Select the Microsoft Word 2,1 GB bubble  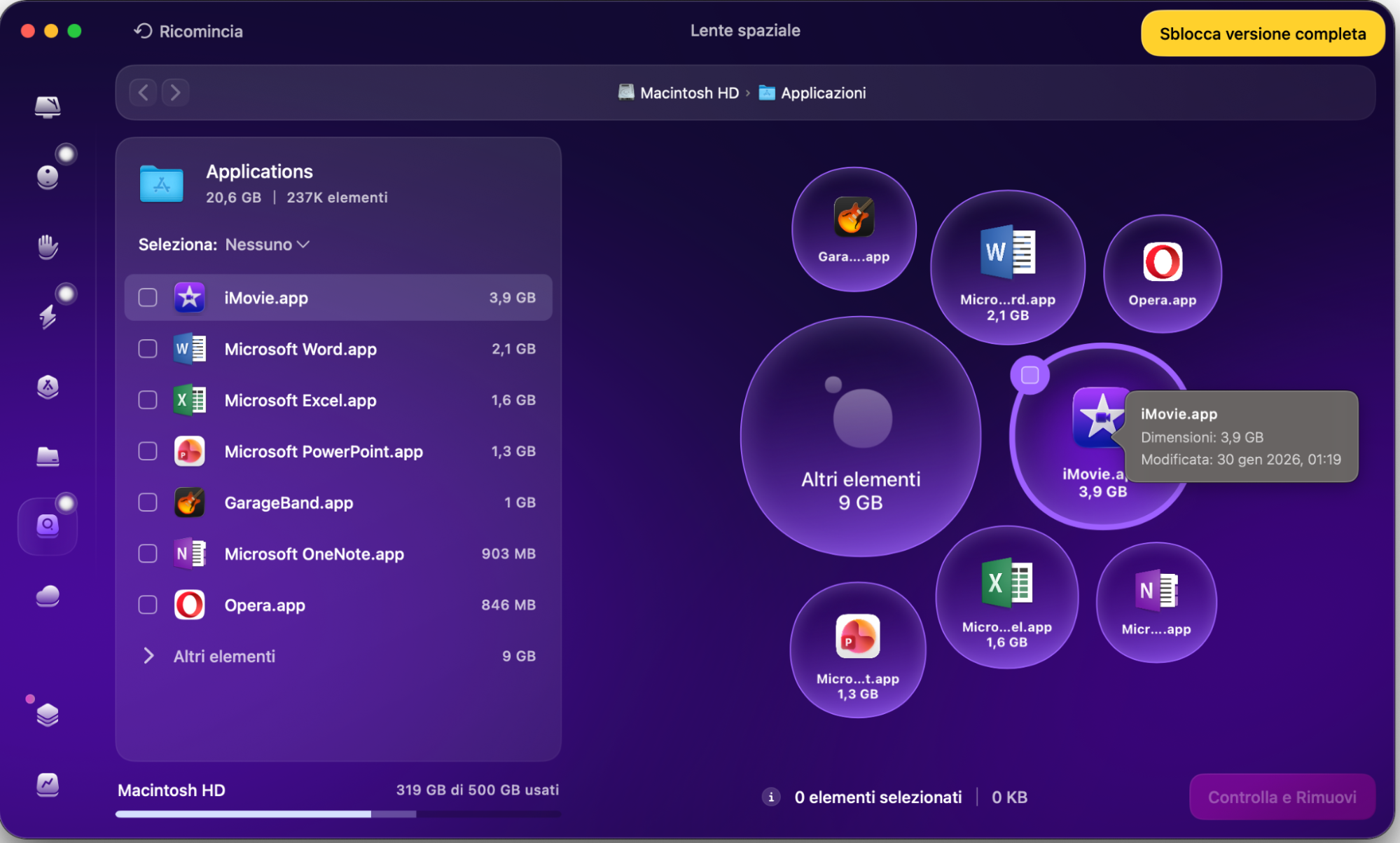(1007, 267)
